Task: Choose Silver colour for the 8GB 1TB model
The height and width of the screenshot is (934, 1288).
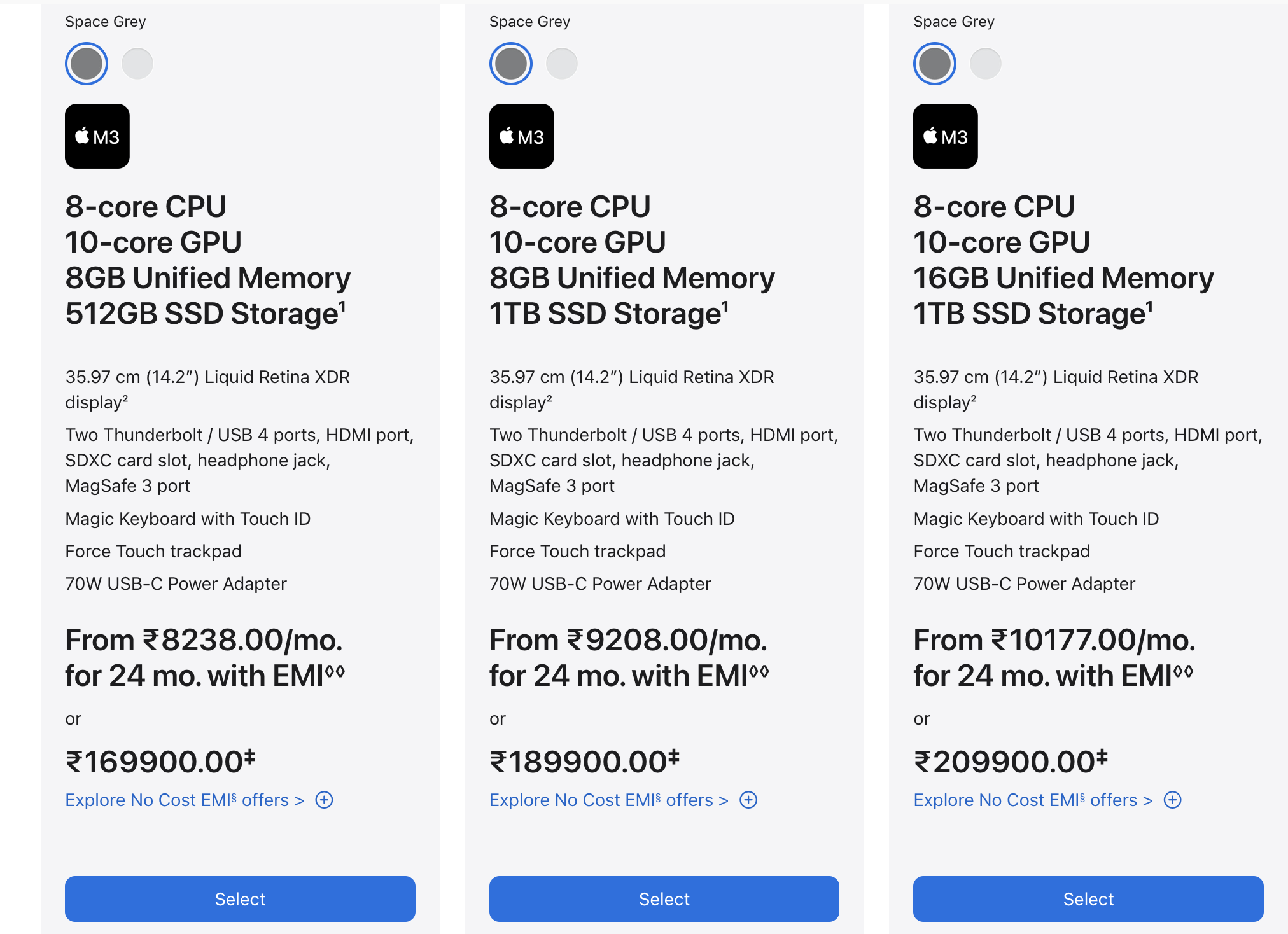Action: coord(562,64)
